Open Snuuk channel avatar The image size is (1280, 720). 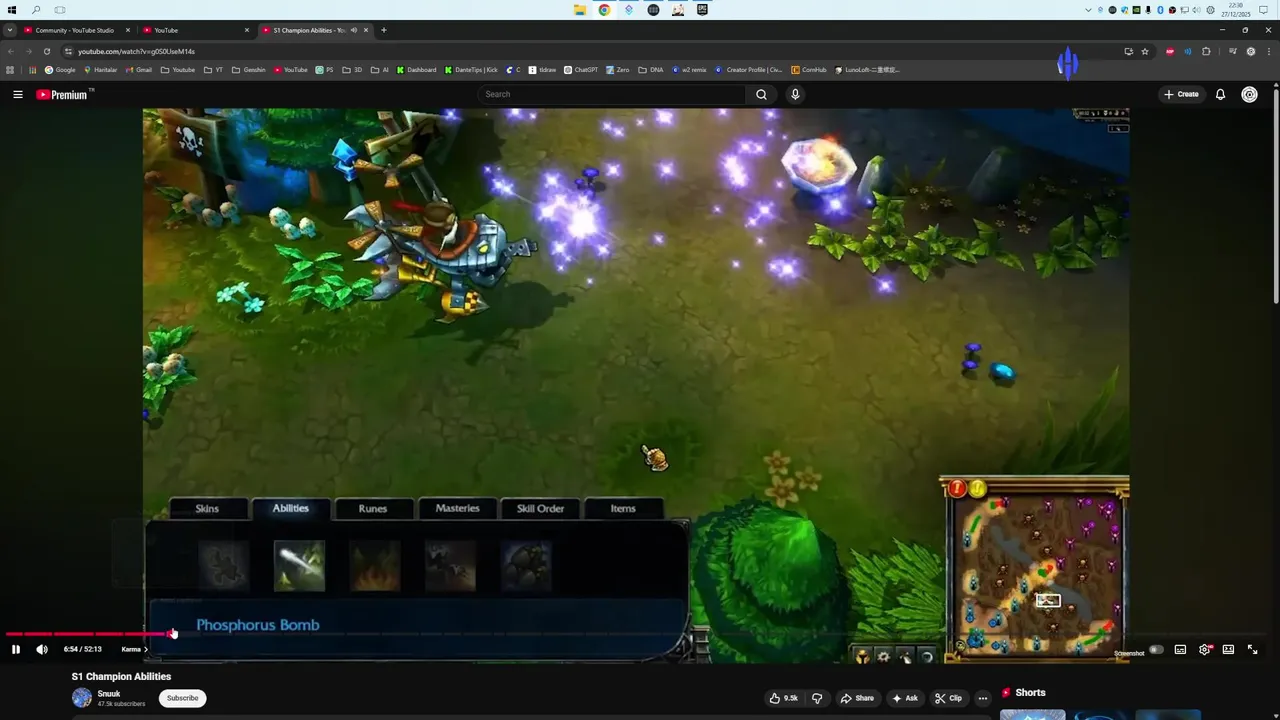[x=82, y=698]
